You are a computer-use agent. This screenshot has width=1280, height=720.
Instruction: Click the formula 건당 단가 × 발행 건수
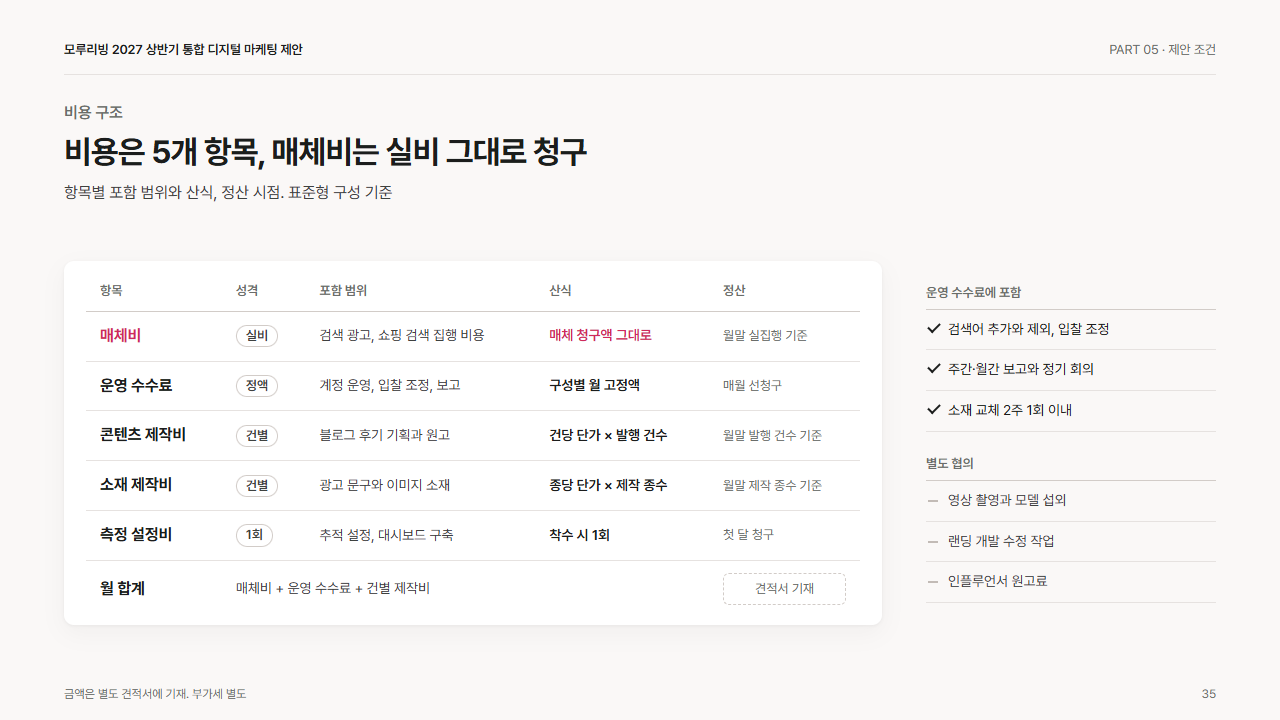(x=608, y=435)
